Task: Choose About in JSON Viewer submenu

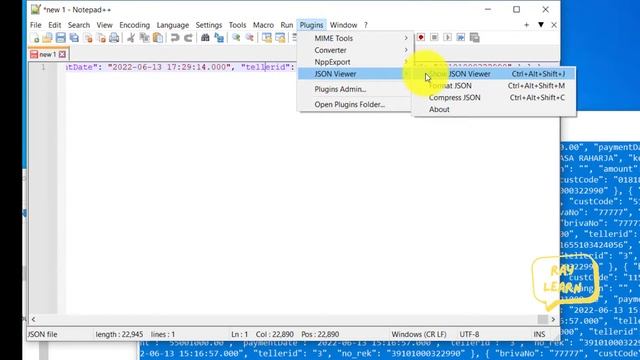Action: 495,109
